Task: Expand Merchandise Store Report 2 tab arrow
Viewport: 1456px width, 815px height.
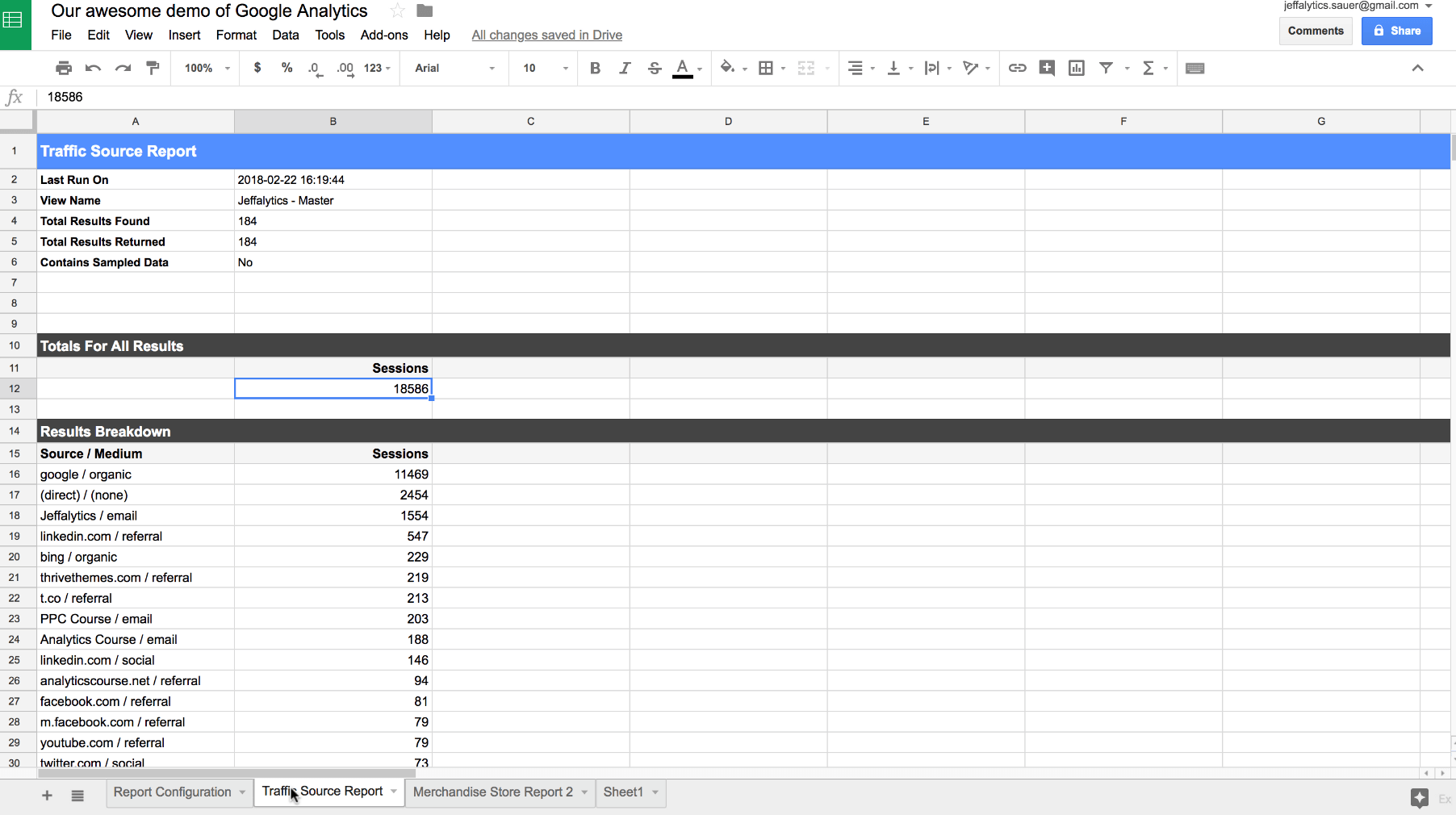Action: tap(584, 792)
